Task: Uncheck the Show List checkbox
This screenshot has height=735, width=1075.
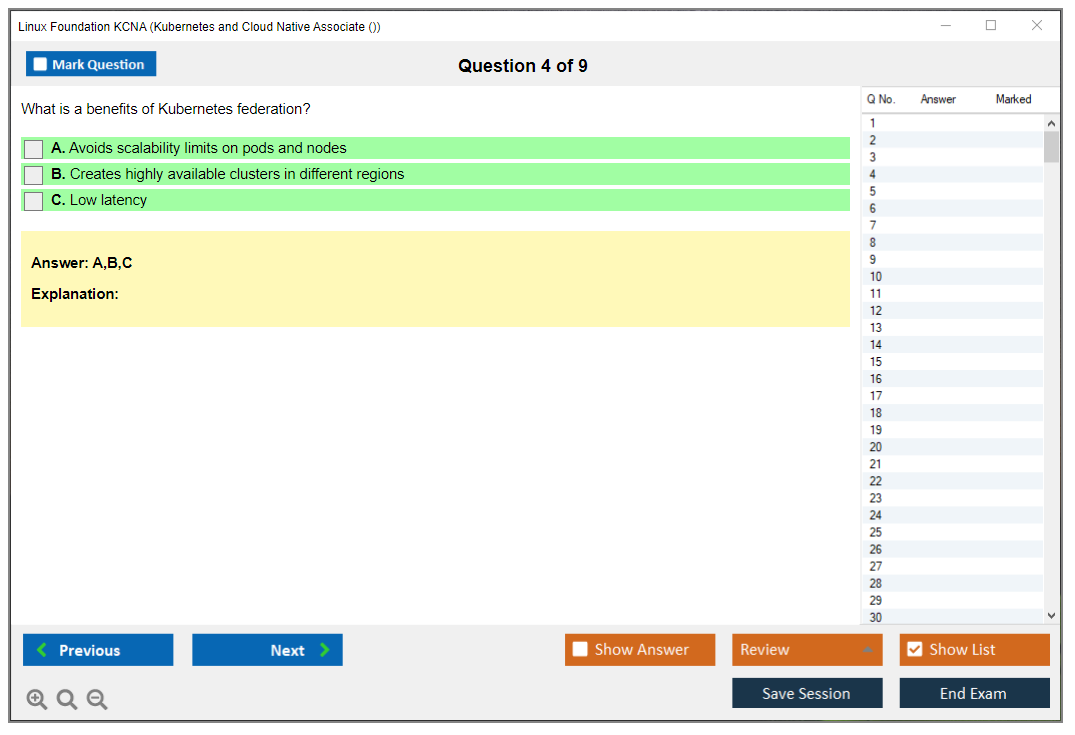Action: point(914,650)
